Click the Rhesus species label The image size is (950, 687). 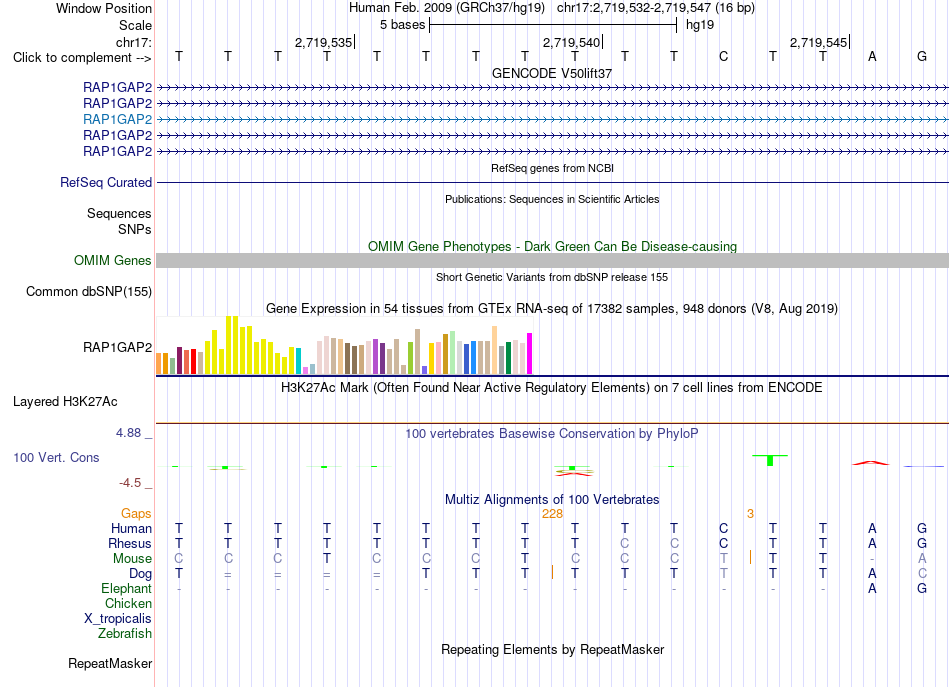130,543
